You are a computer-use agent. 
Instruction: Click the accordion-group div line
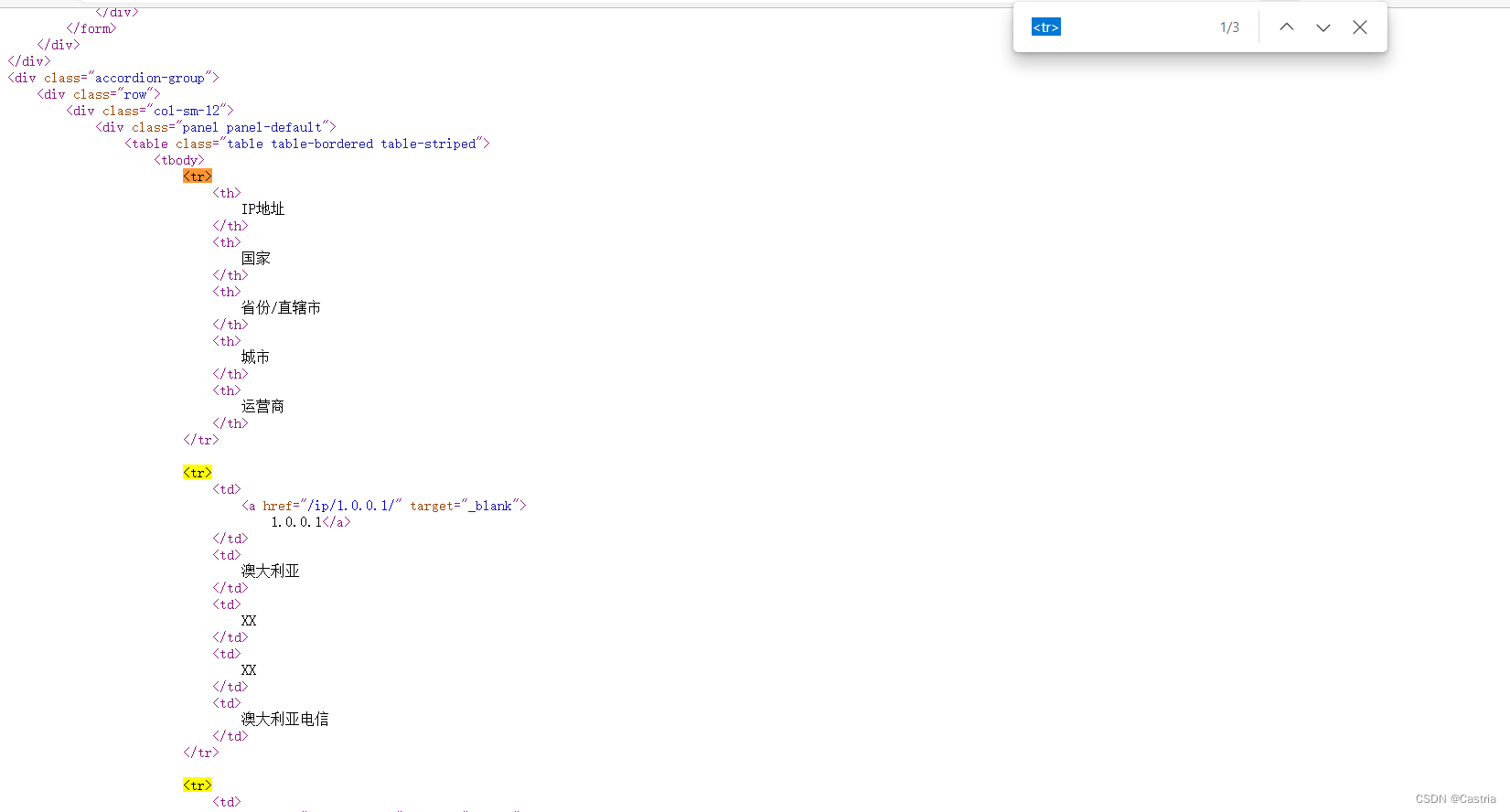point(113,78)
